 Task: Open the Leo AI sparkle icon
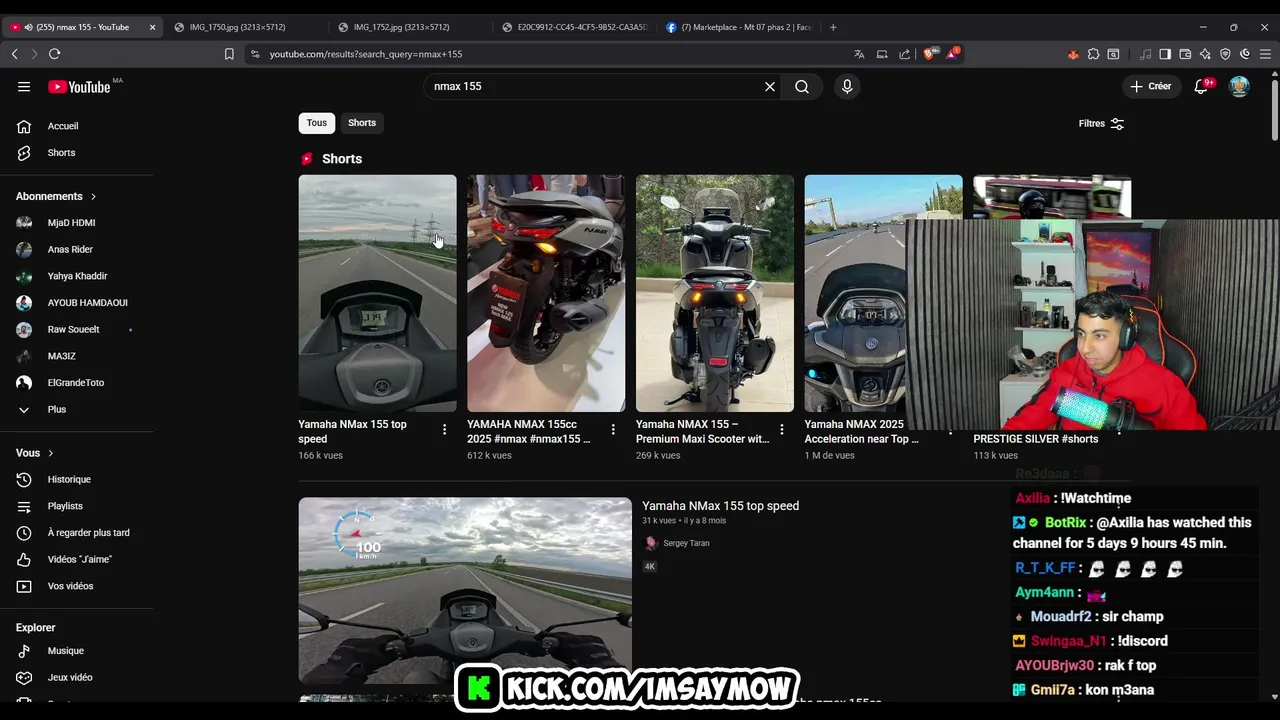coord(1205,54)
